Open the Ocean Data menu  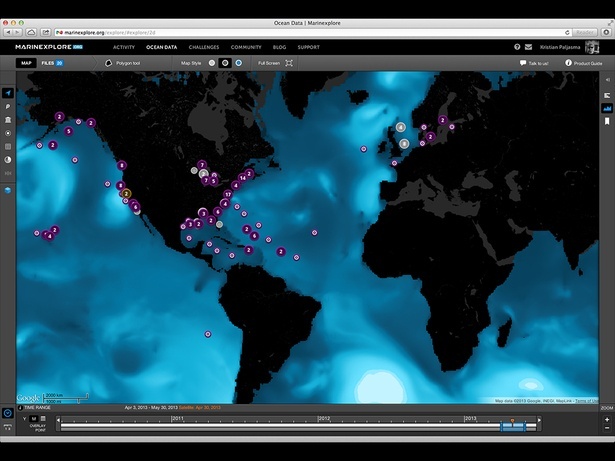[161, 47]
